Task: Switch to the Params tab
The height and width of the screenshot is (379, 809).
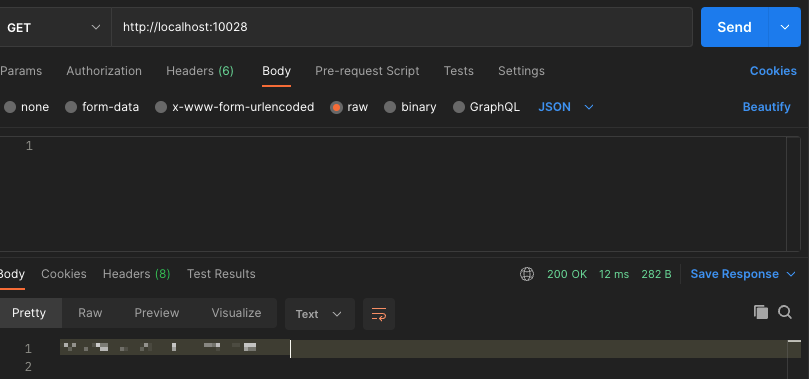Action: tap(21, 71)
